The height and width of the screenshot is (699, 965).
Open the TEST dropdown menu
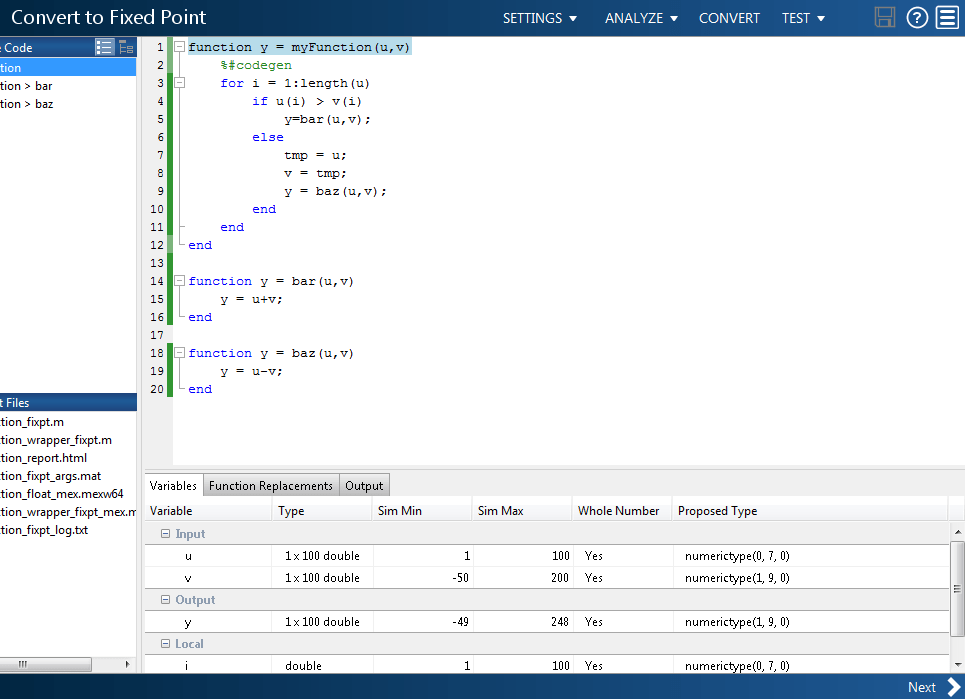click(803, 18)
